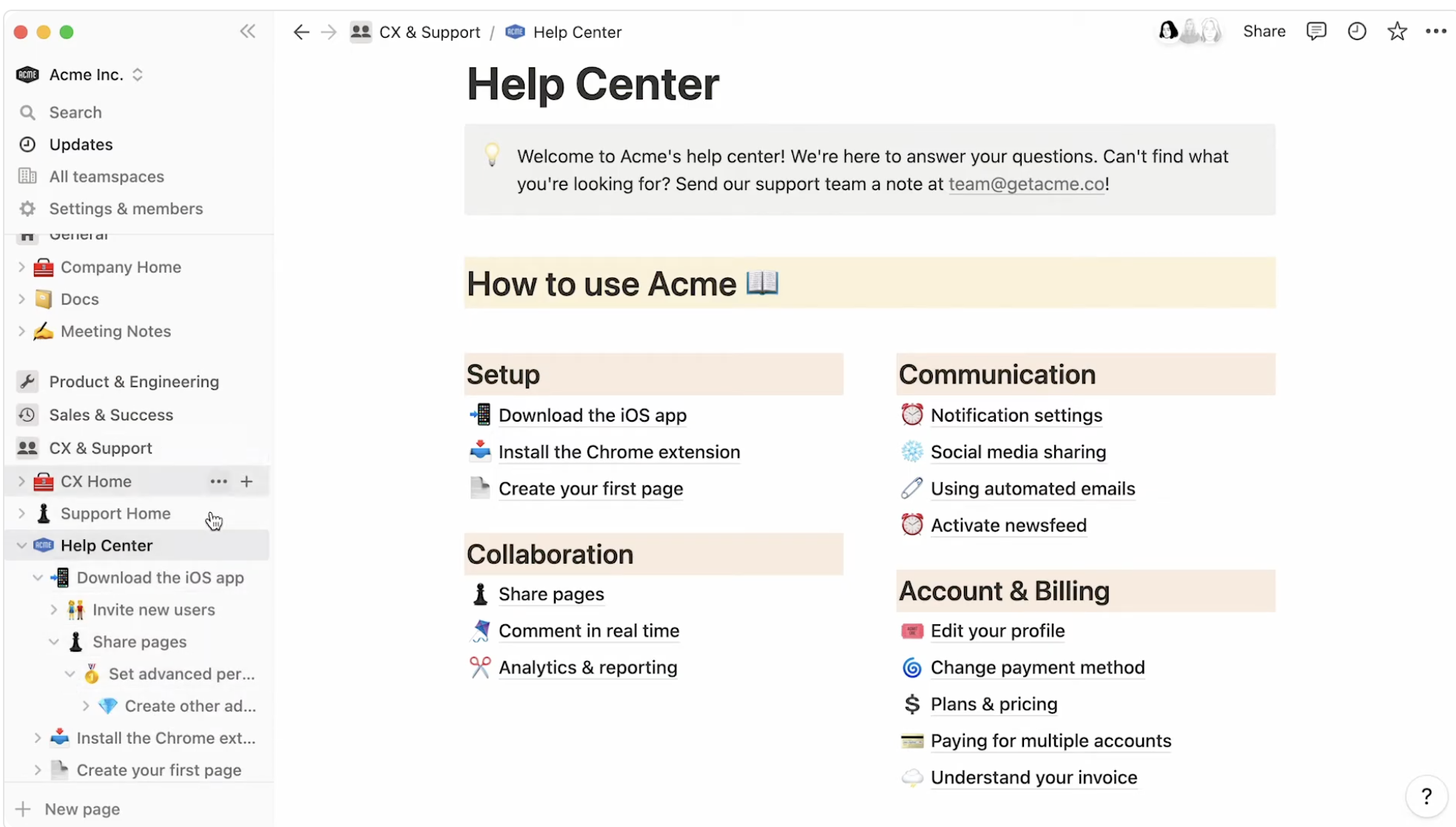Click the Acme Inc. workspace name
Viewport: 1456px width, 827px height.
pyautogui.click(x=86, y=74)
